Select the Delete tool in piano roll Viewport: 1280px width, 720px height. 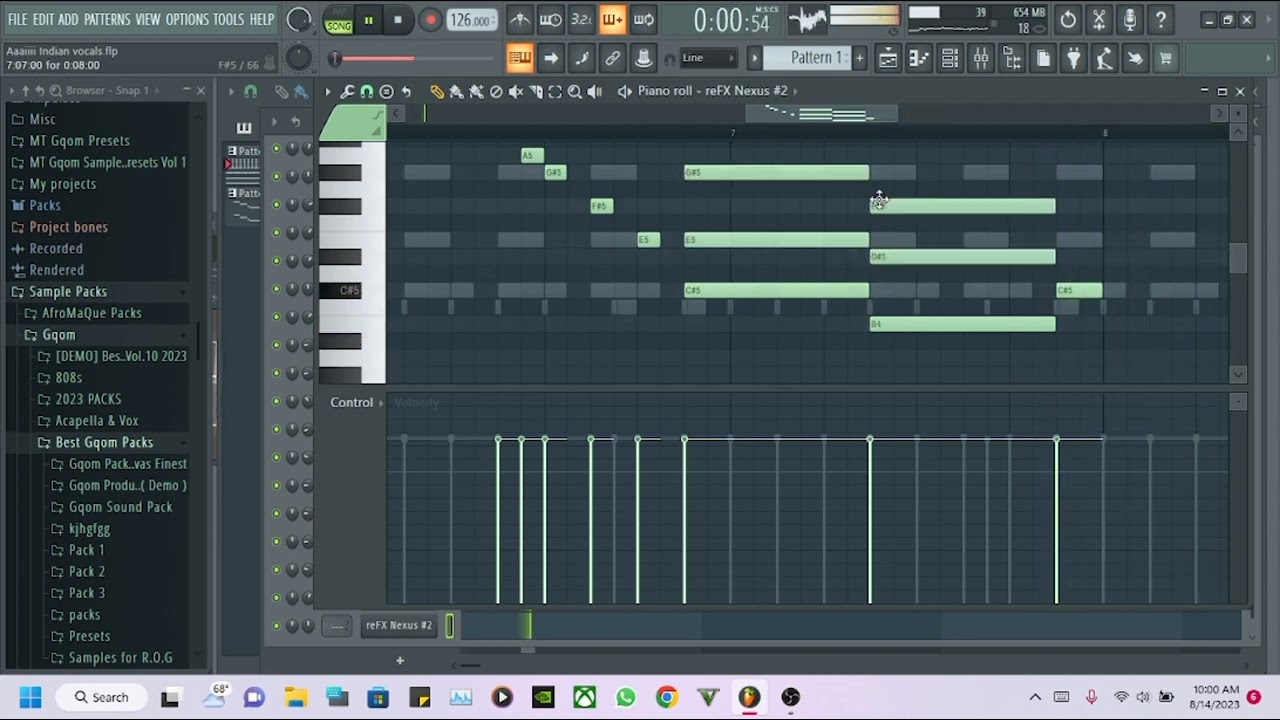coord(496,91)
